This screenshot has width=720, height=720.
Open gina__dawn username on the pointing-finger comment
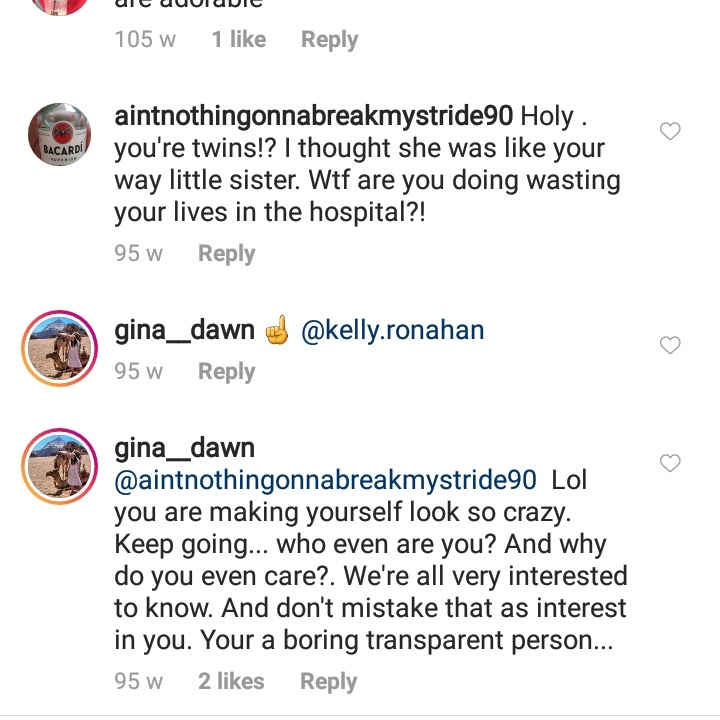pyautogui.click(x=184, y=330)
